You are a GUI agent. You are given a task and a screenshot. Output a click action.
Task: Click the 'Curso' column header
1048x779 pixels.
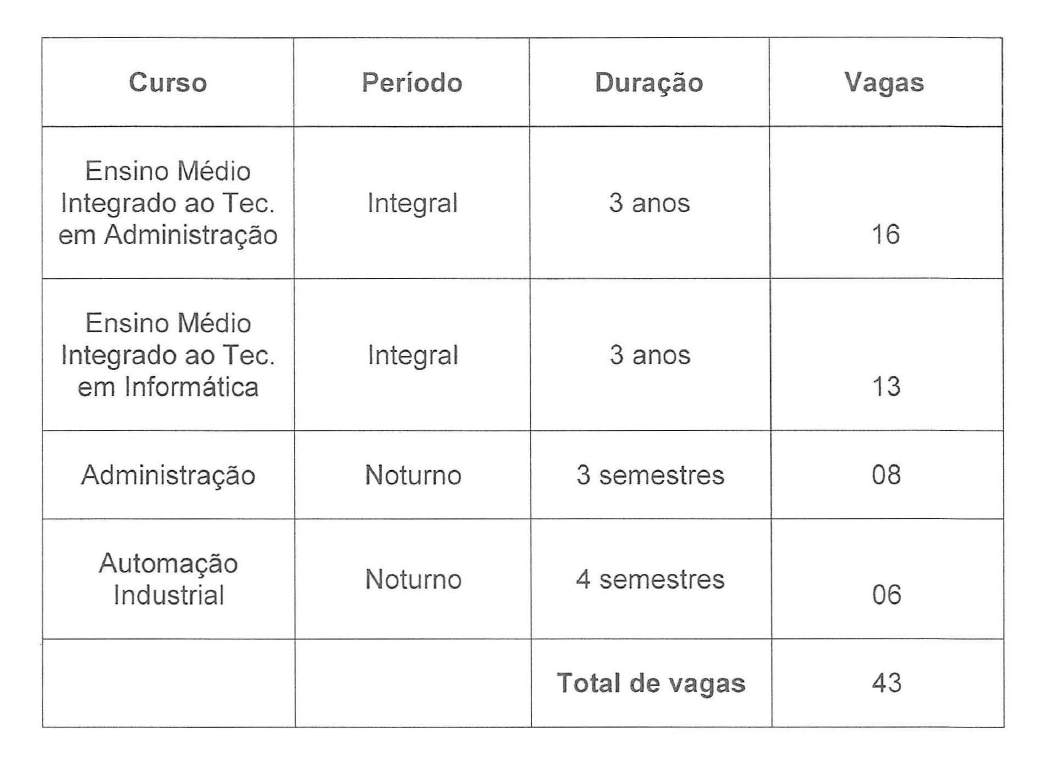(x=167, y=83)
